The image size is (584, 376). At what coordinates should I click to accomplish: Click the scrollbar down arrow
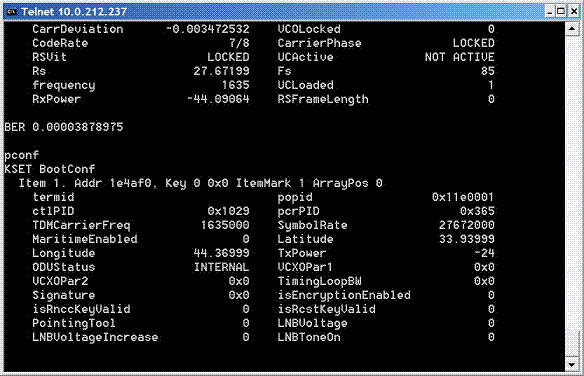572,364
